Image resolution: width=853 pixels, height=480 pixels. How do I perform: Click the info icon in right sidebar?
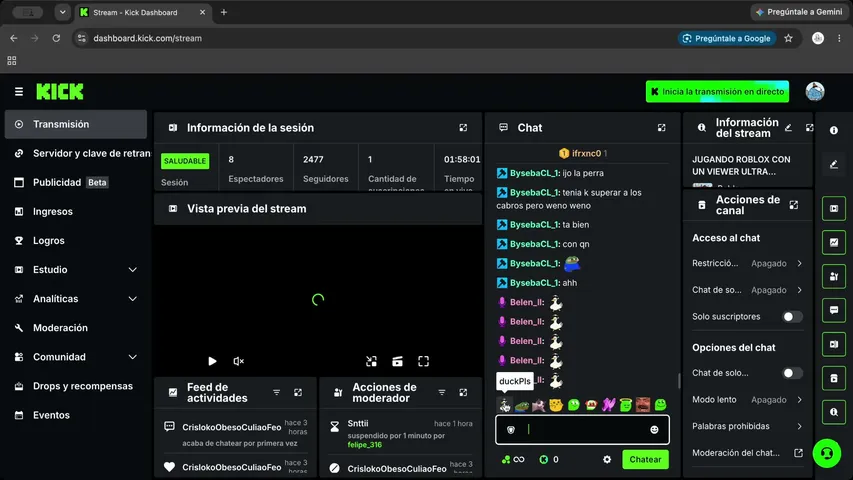coord(833,130)
